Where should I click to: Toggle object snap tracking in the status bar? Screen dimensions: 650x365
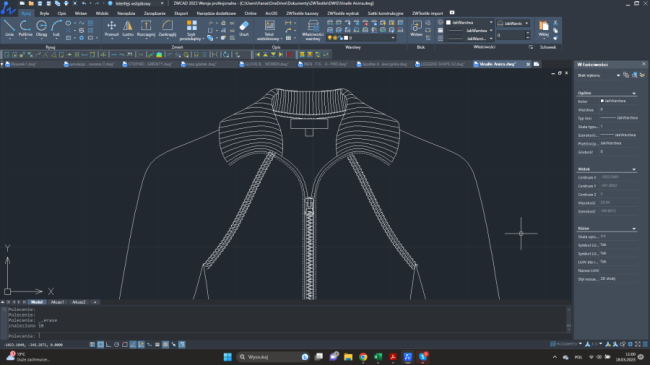[133, 344]
